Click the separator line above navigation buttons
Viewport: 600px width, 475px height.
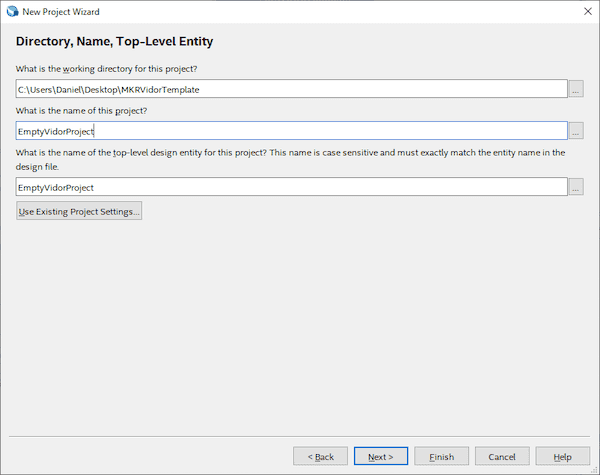(300, 436)
